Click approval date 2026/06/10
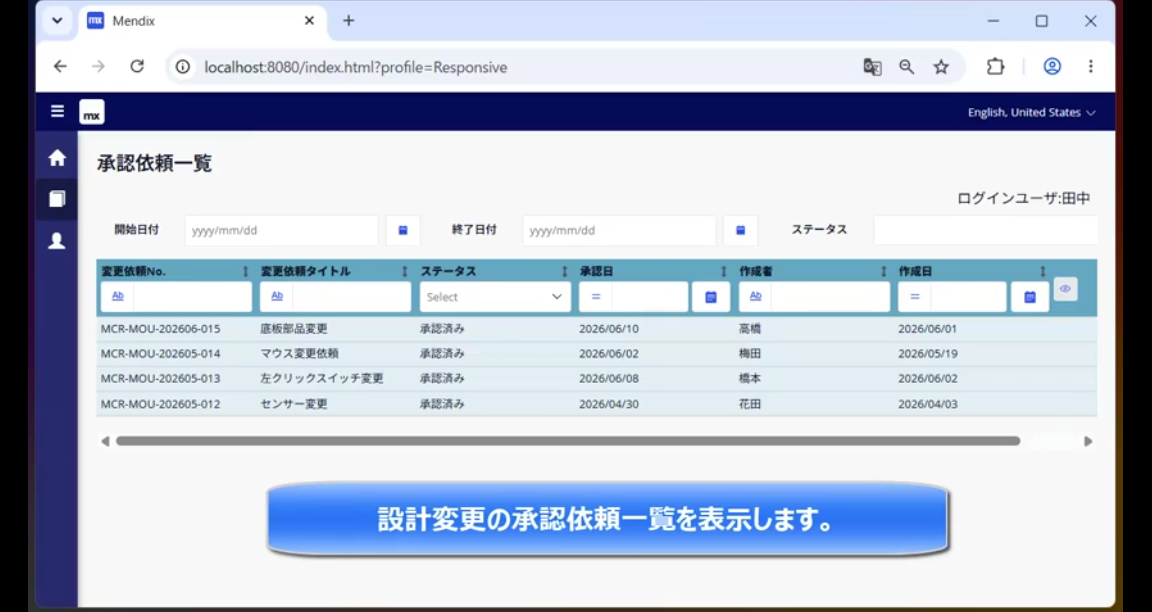 point(609,328)
